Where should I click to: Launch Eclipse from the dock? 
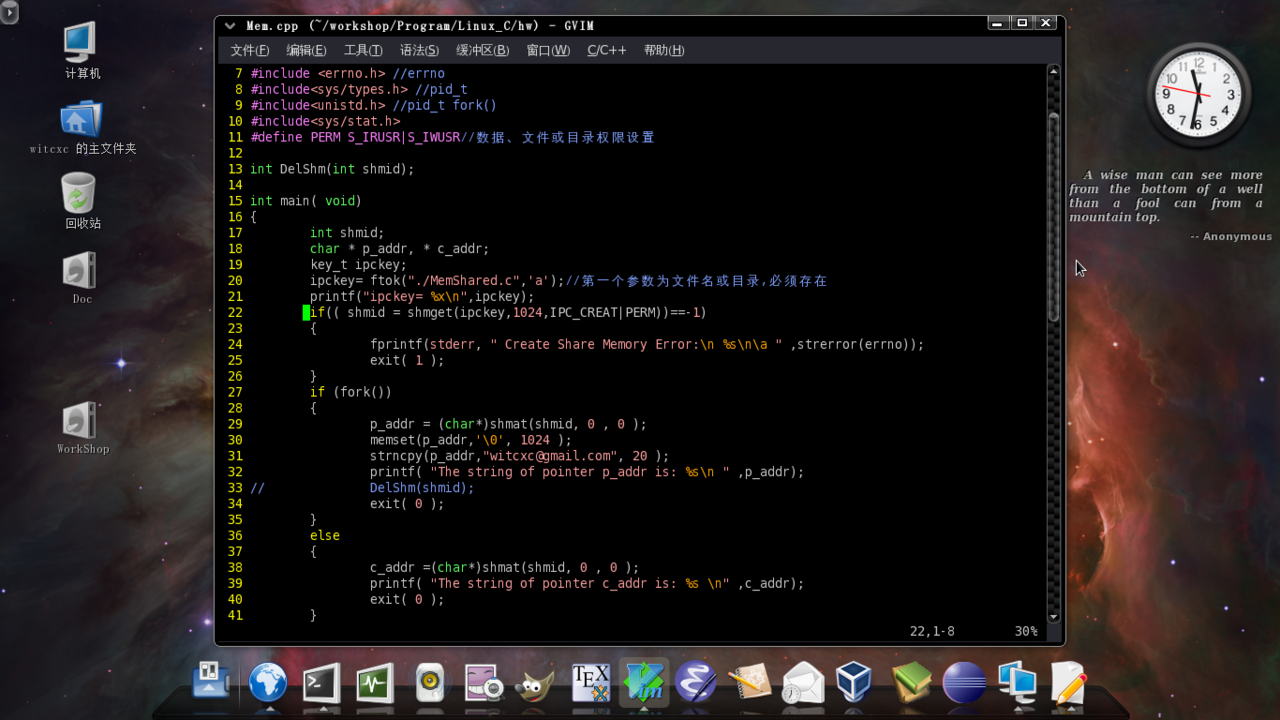[x=964, y=684]
